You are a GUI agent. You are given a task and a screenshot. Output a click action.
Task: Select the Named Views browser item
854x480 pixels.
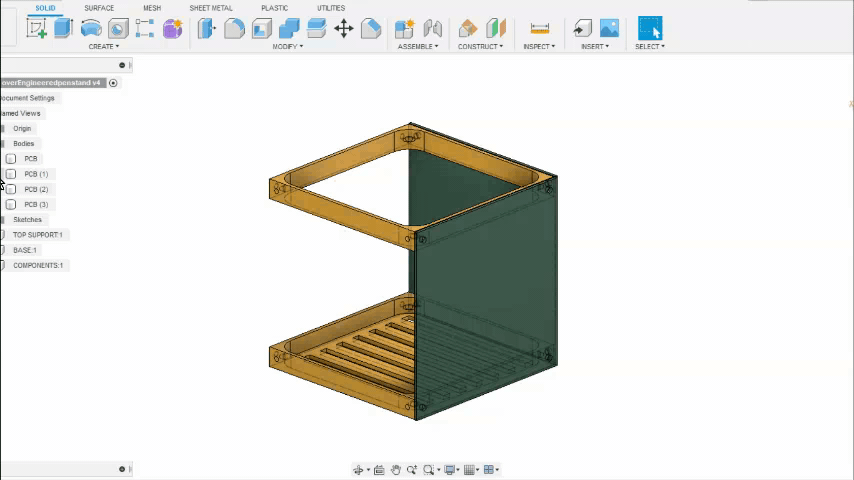(21, 113)
